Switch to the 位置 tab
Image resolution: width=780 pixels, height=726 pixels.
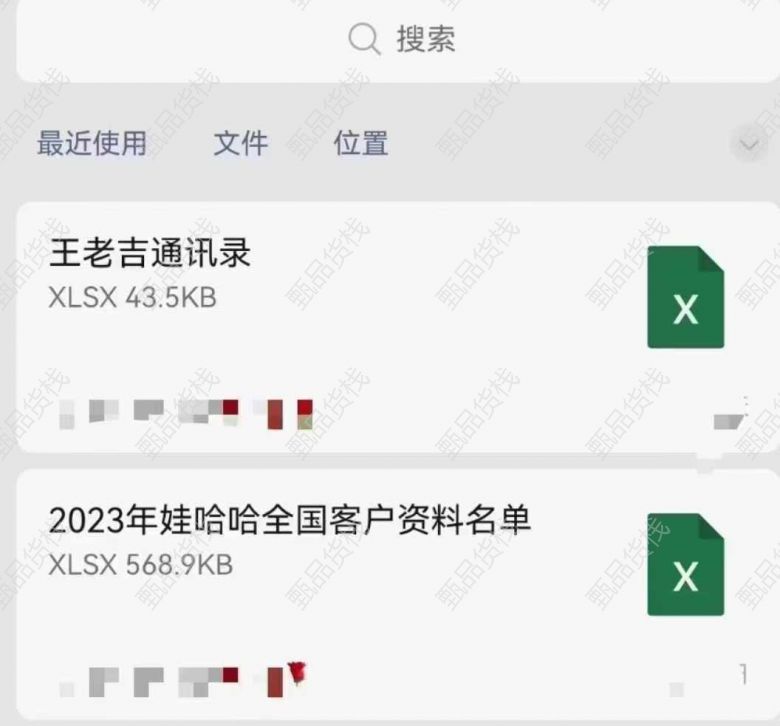coord(361,143)
